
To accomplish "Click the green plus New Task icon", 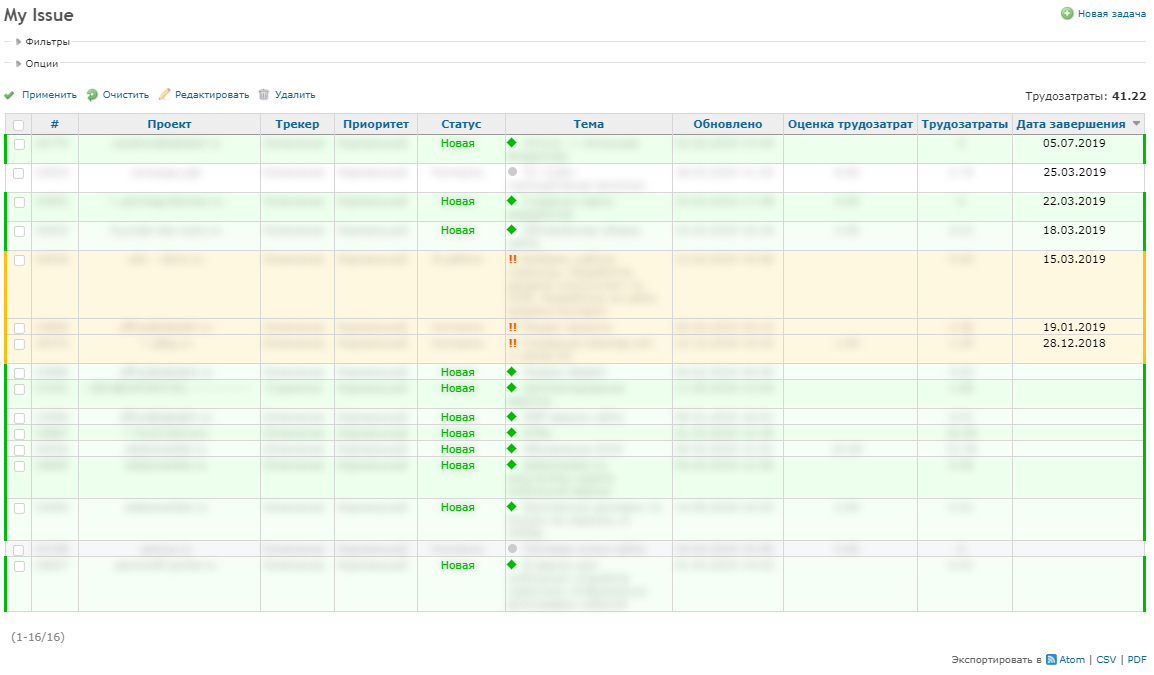I will coord(1067,14).
